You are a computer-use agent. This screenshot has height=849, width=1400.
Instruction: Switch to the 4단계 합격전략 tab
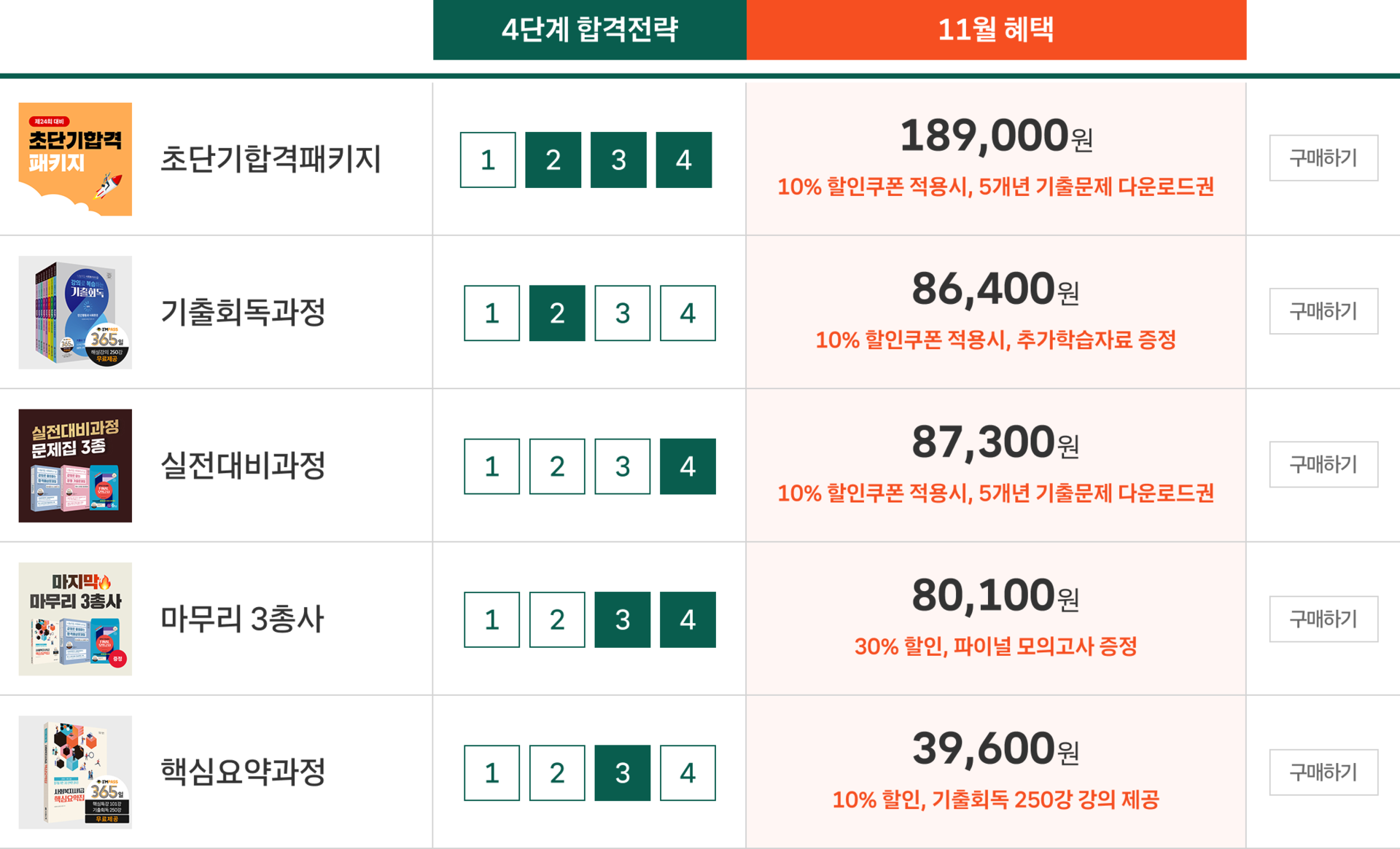click(x=589, y=30)
